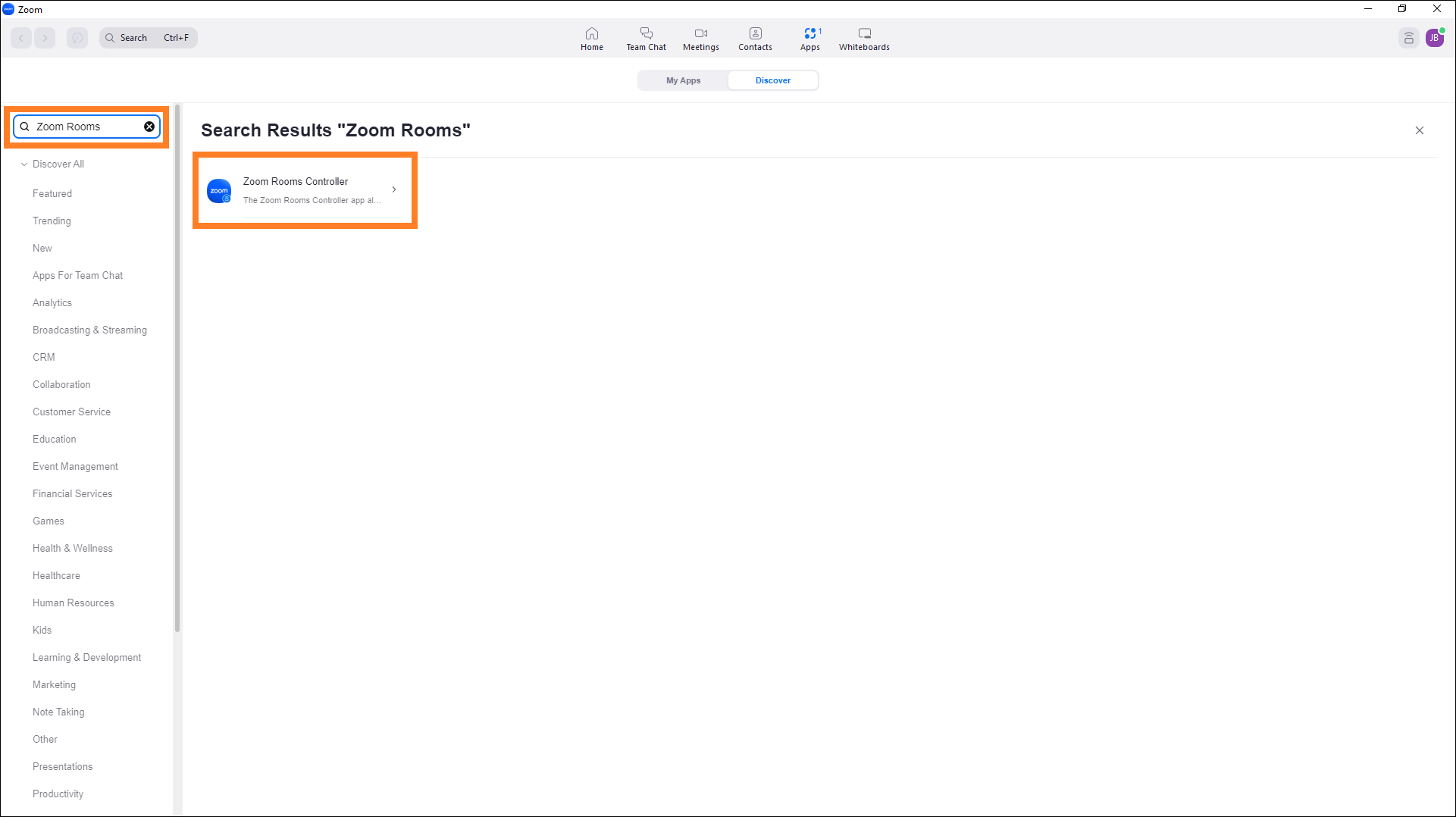Select the Trending category
This screenshot has width=1456, height=817.
tap(52, 221)
